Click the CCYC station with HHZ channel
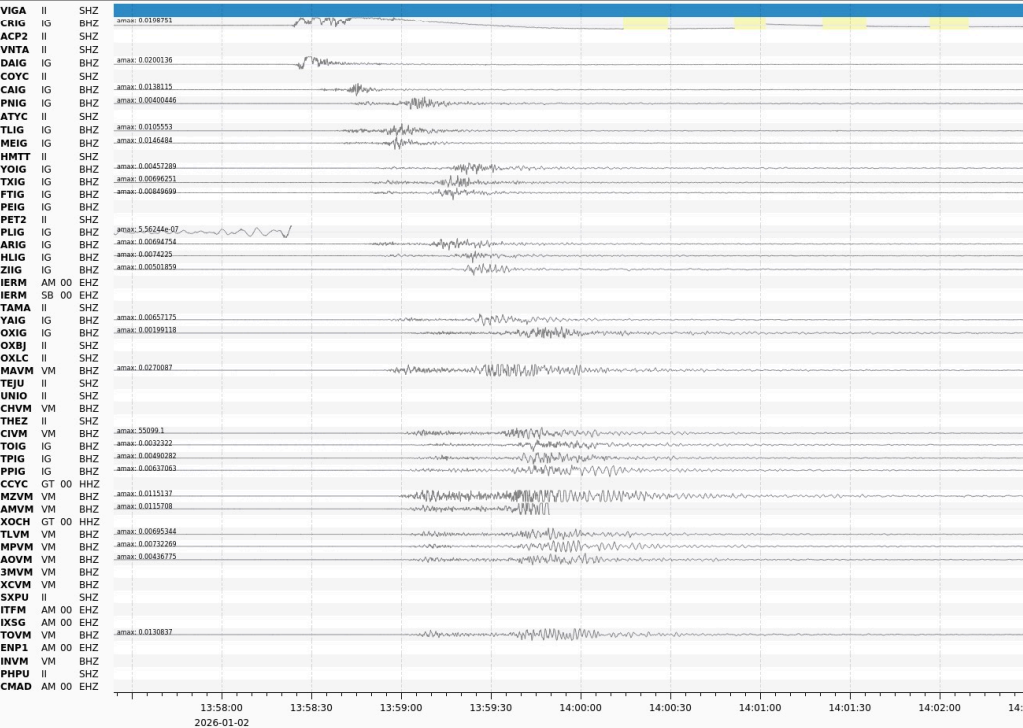The height and width of the screenshot is (728, 1023). (15, 483)
